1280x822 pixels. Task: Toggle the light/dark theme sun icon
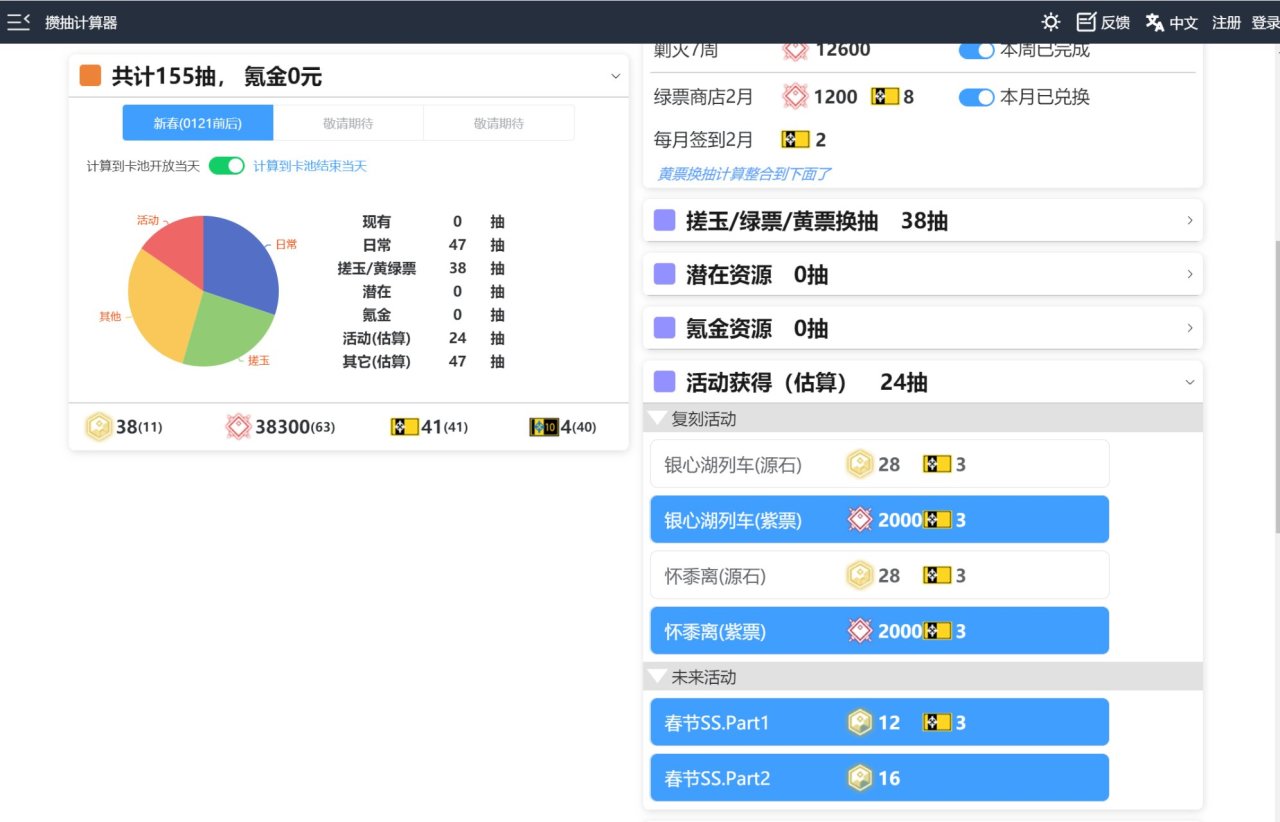1050,22
